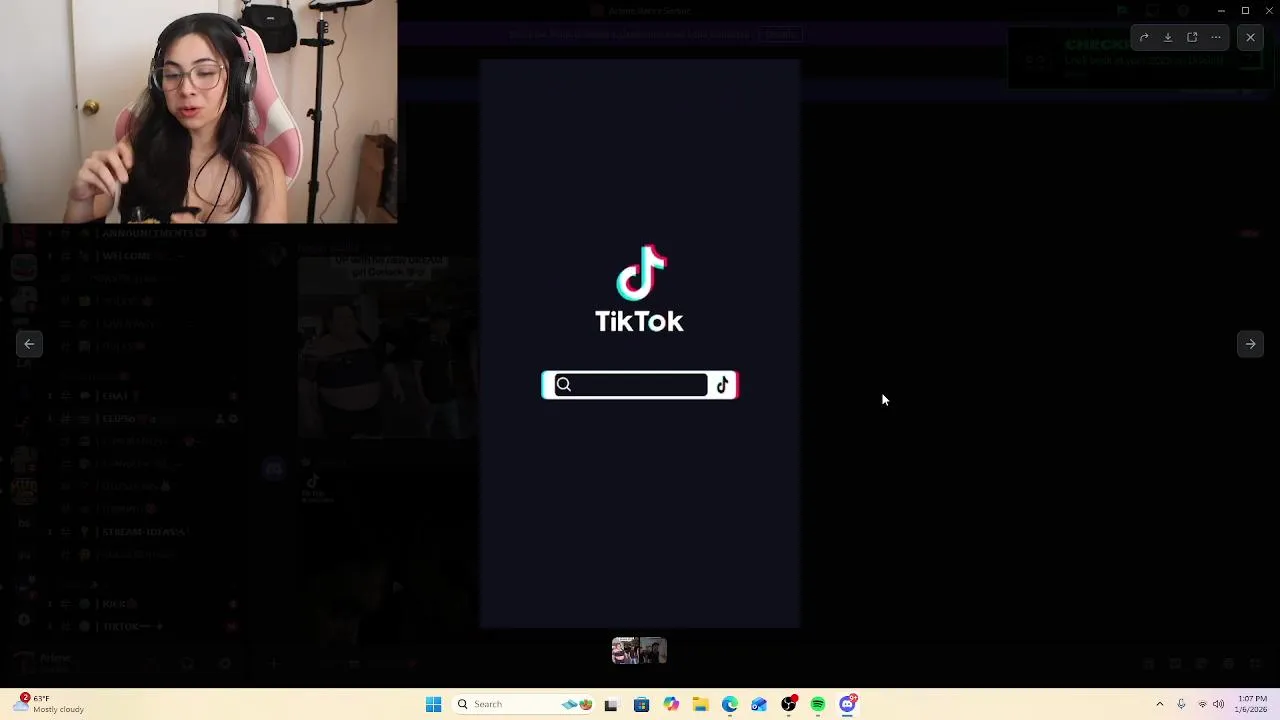Open Copilot from the taskbar
Viewport: 1280px width, 720px height.
tap(671, 704)
